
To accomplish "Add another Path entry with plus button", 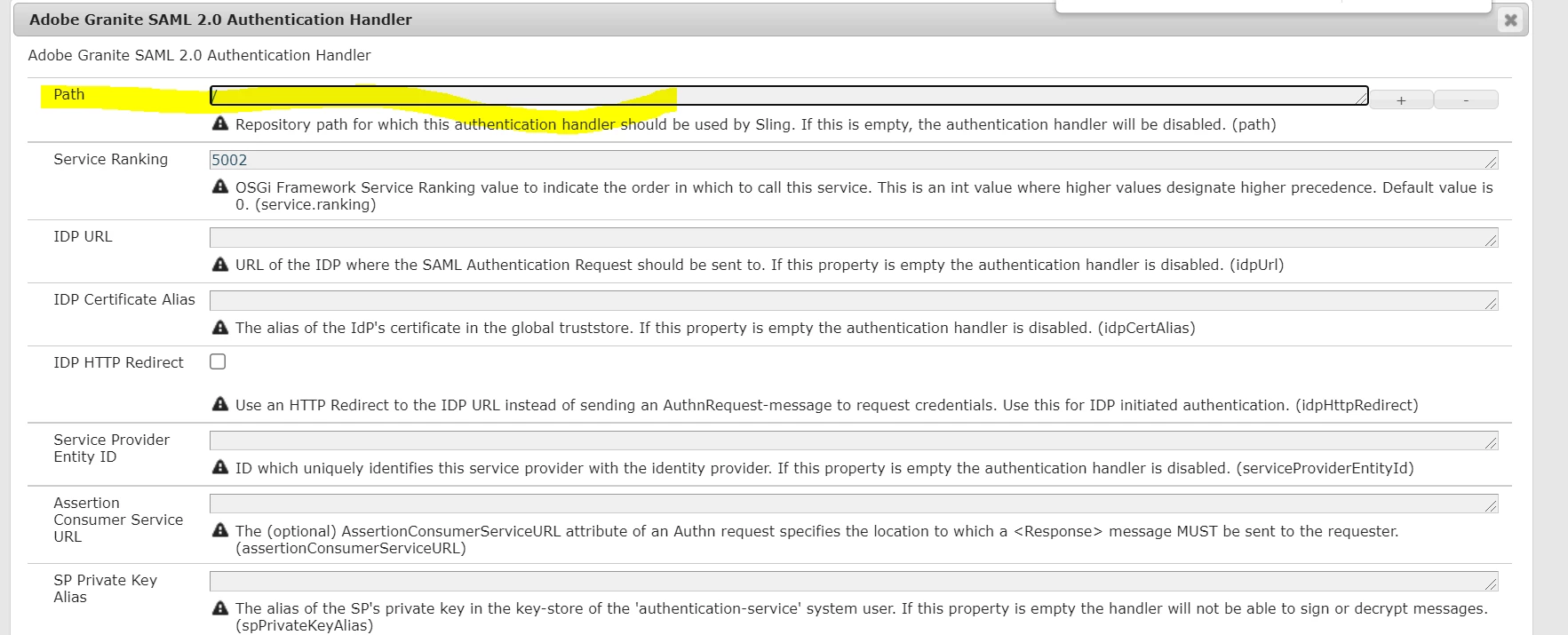I will pos(1401,99).
